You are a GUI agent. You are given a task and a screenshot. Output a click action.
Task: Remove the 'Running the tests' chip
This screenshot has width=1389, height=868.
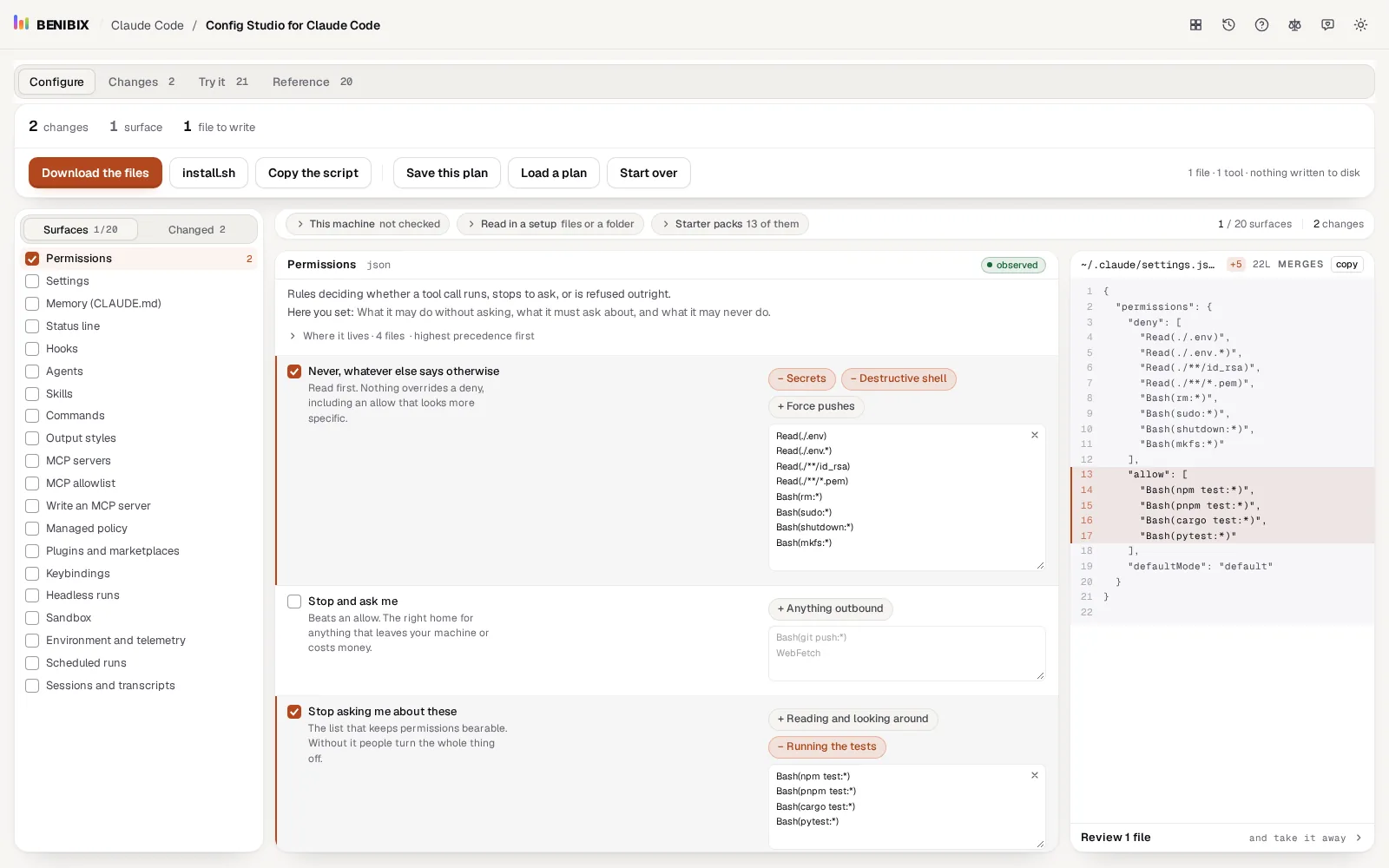point(827,746)
